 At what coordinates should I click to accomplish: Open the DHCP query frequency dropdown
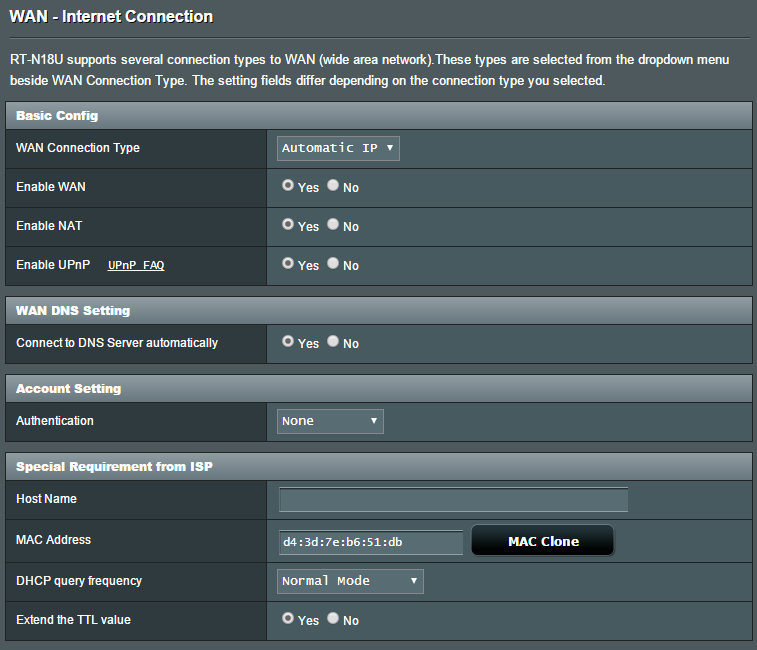350,581
